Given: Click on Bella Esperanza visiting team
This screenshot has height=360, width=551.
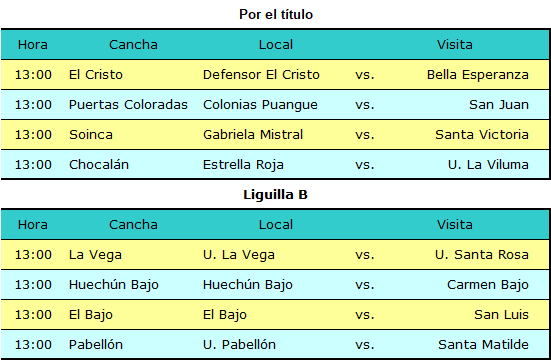Looking at the screenshot, I should tap(478, 75).
